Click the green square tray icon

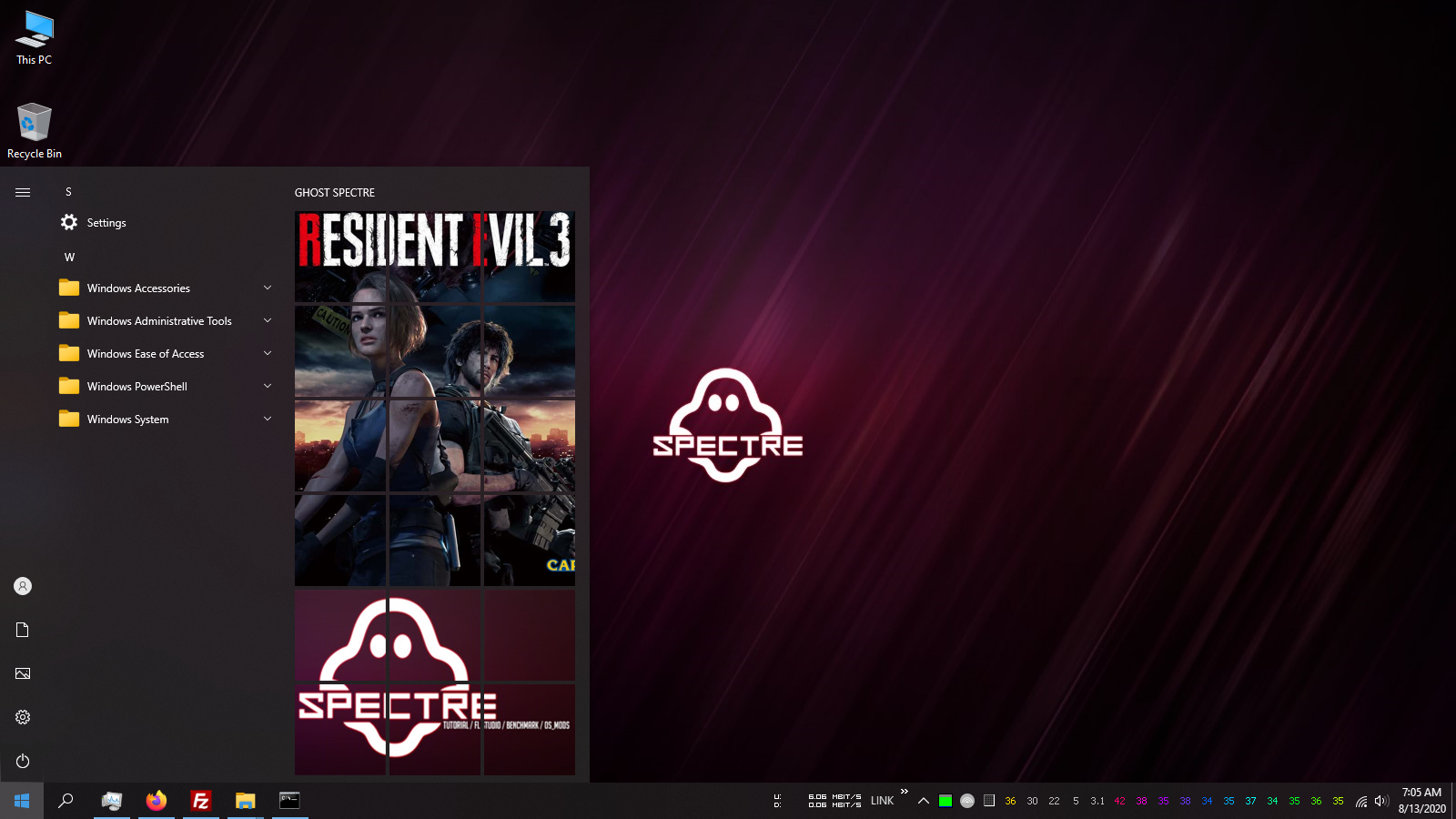point(945,801)
